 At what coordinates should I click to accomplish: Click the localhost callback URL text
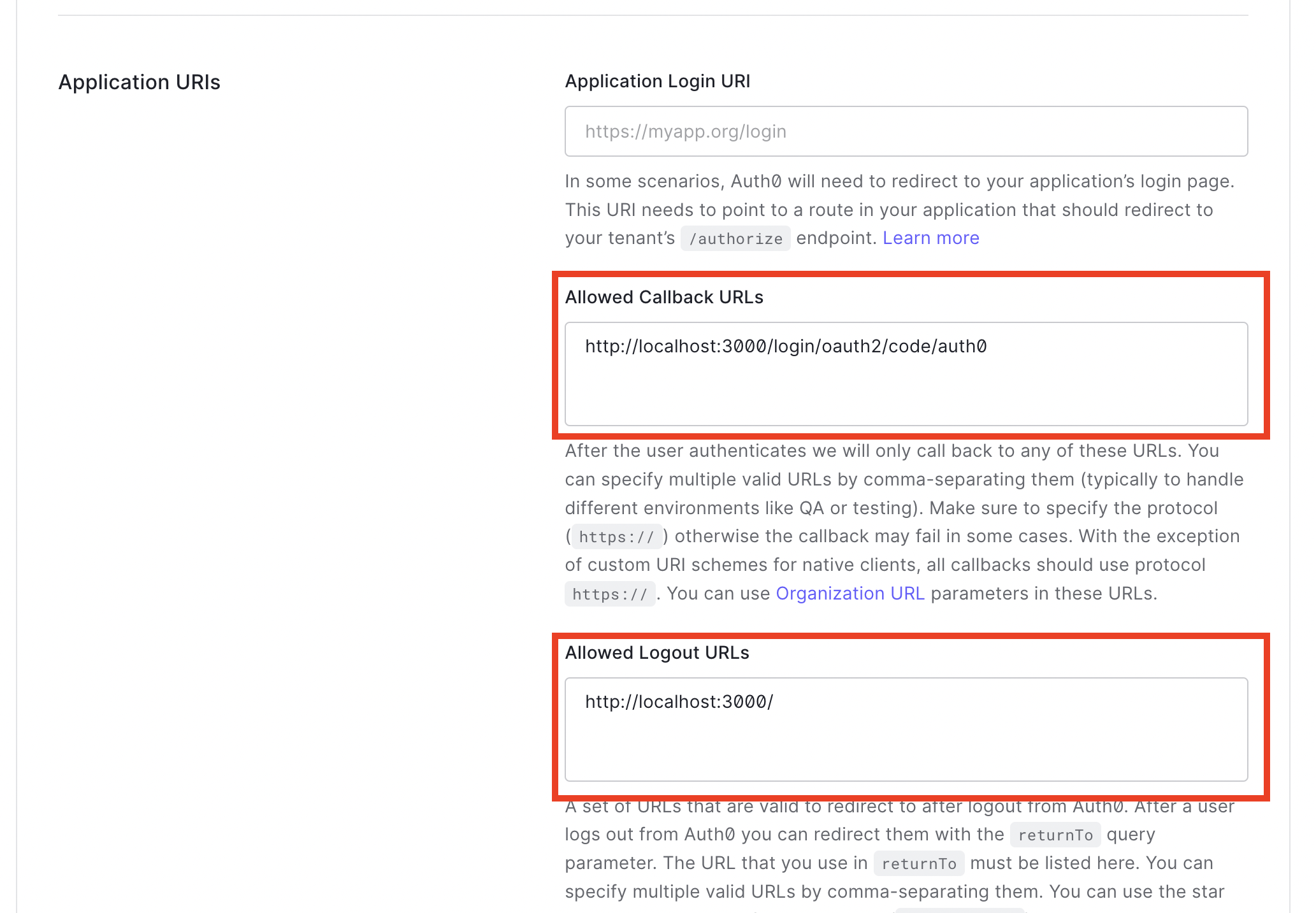[786, 346]
